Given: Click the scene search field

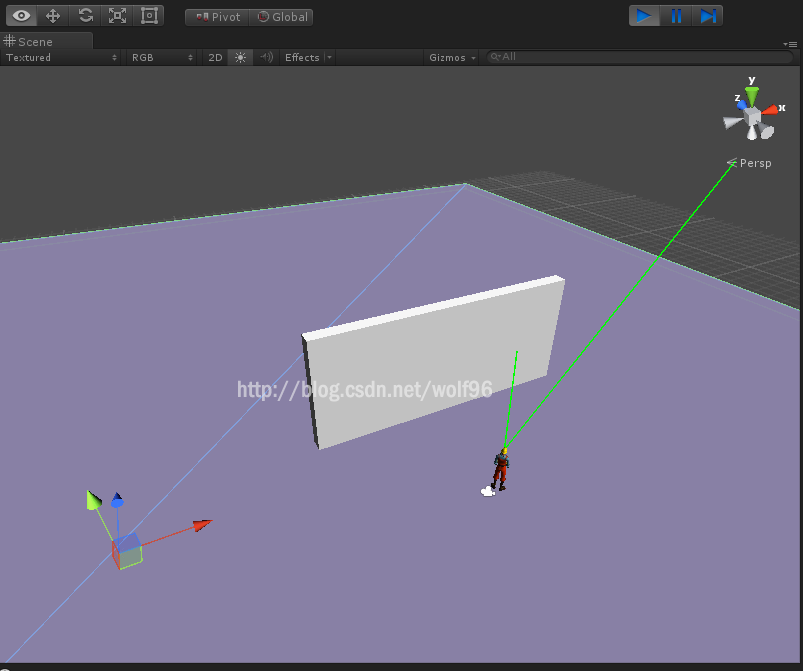Looking at the screenshot, I should pos(639,57).
